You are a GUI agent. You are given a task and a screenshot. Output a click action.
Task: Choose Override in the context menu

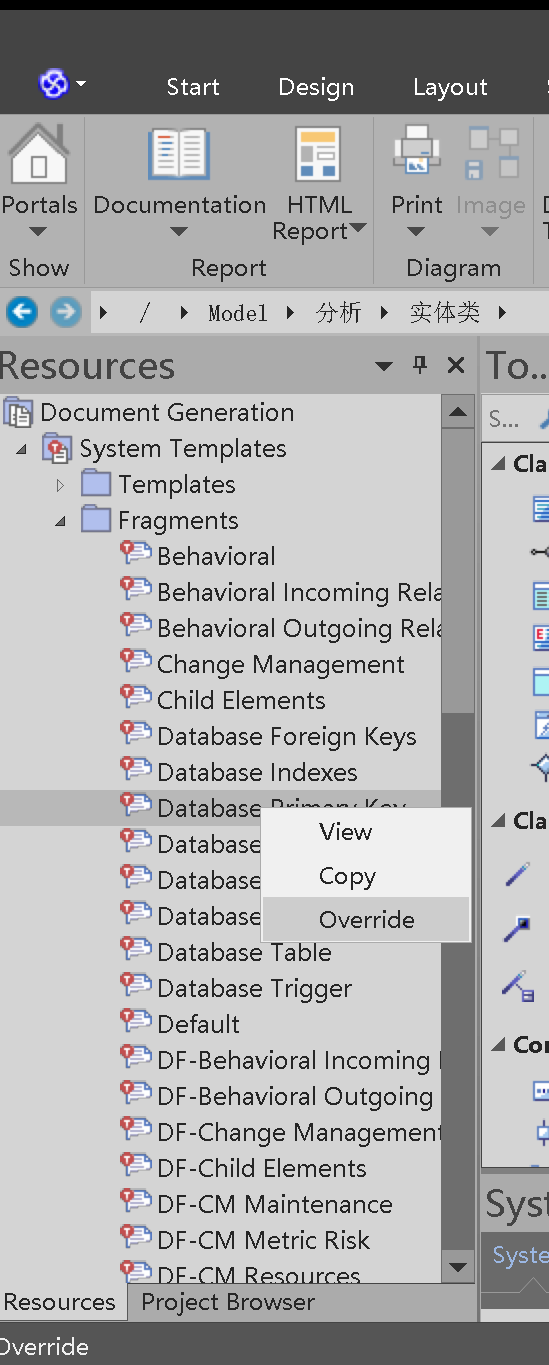click(x=366, y=920)
